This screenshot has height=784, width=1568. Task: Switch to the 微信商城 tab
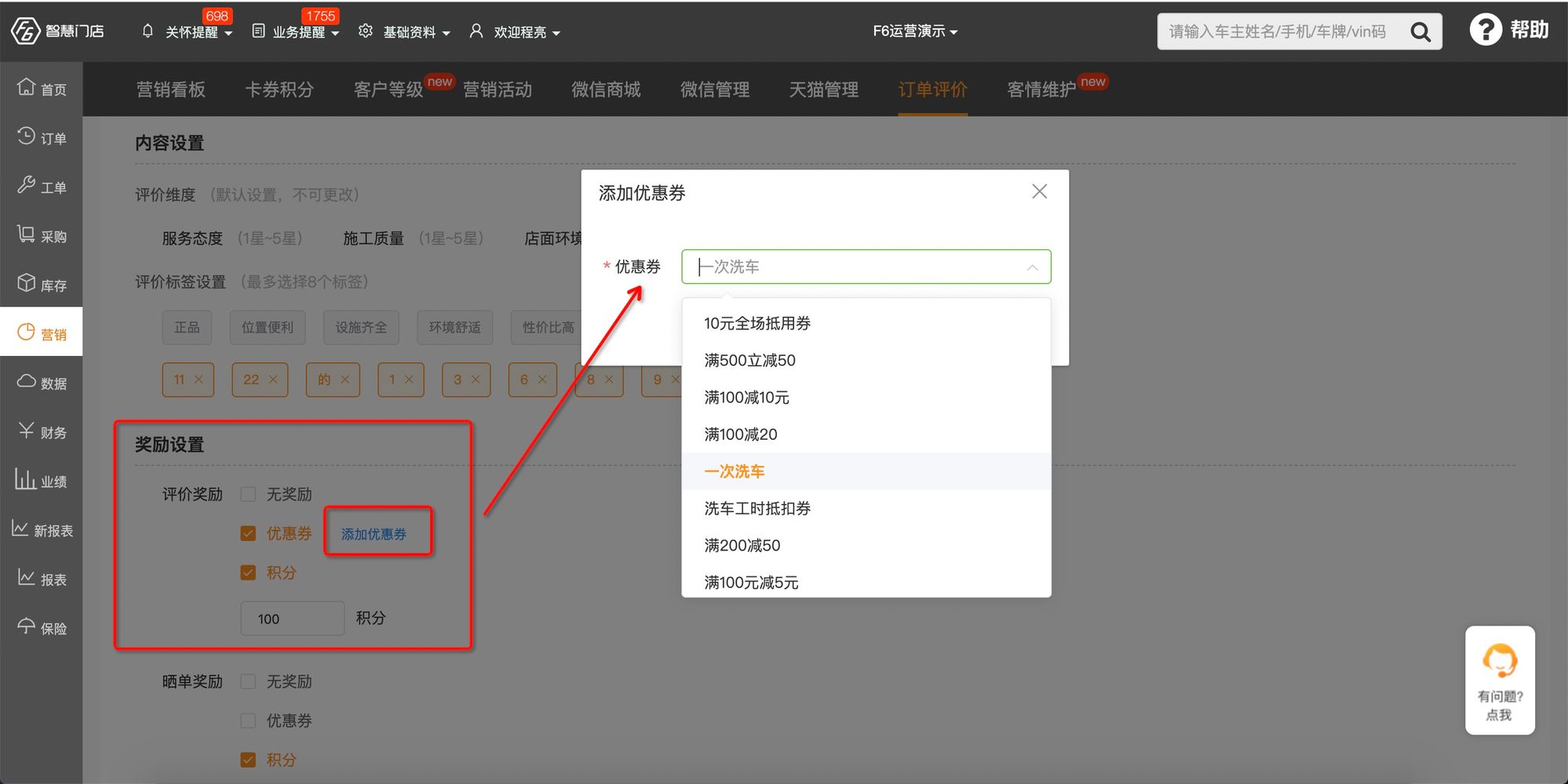pyautogui.click(x=606, y=89)
